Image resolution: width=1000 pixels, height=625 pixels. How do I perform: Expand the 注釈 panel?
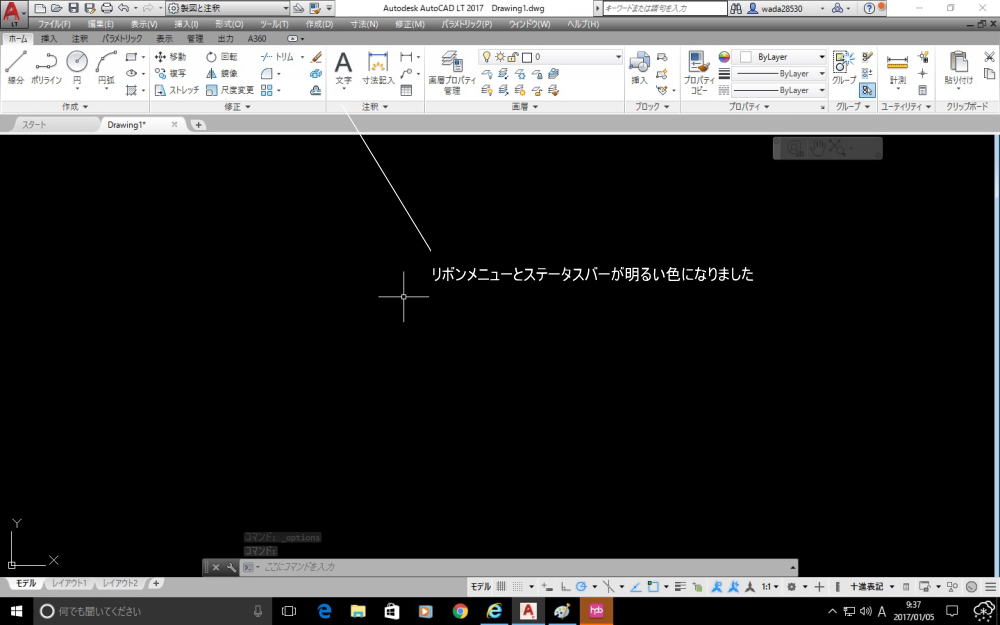(375, 107)
